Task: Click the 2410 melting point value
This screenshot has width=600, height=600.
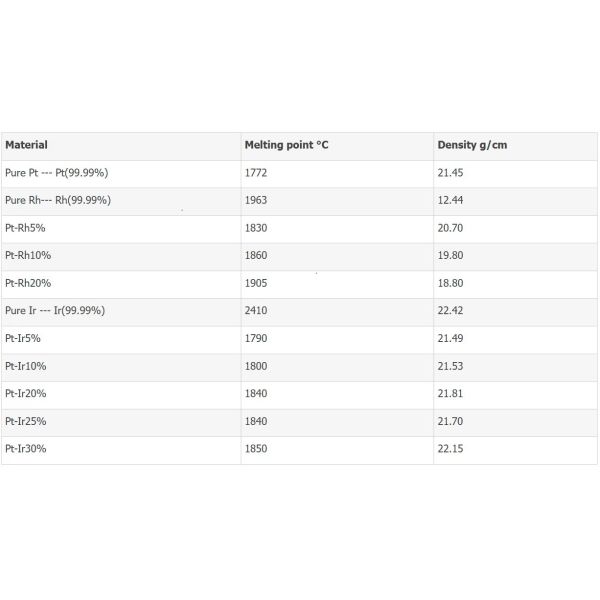Action: pyautogui.click(x=256, y=311)
